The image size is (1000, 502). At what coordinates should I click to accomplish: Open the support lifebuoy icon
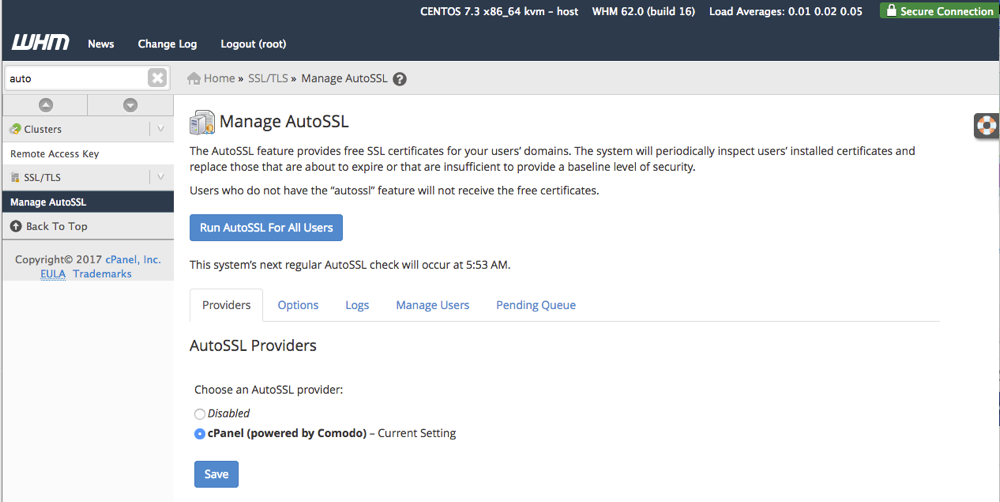pos(987,126)
